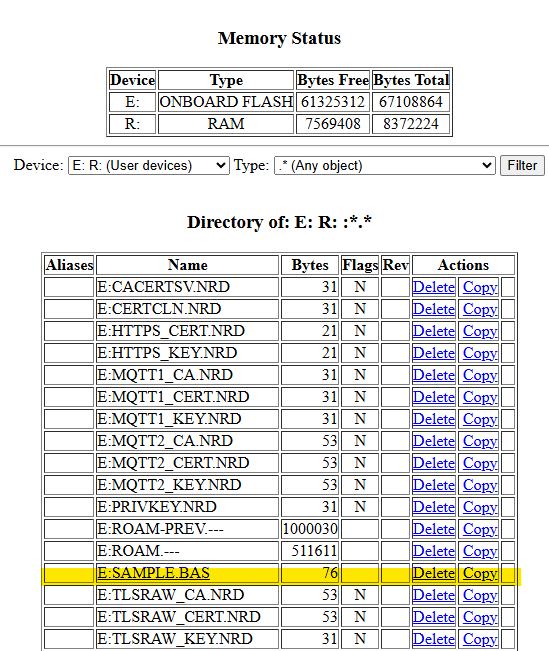Open the Type object dropdown
The width and height of the screenshot is (549, 651).
[x=385, y=166]
